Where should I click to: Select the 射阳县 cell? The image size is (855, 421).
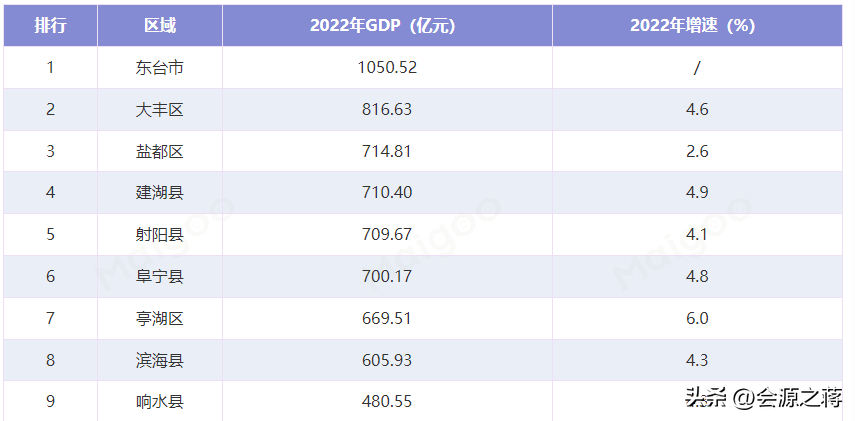click(160, 235)
